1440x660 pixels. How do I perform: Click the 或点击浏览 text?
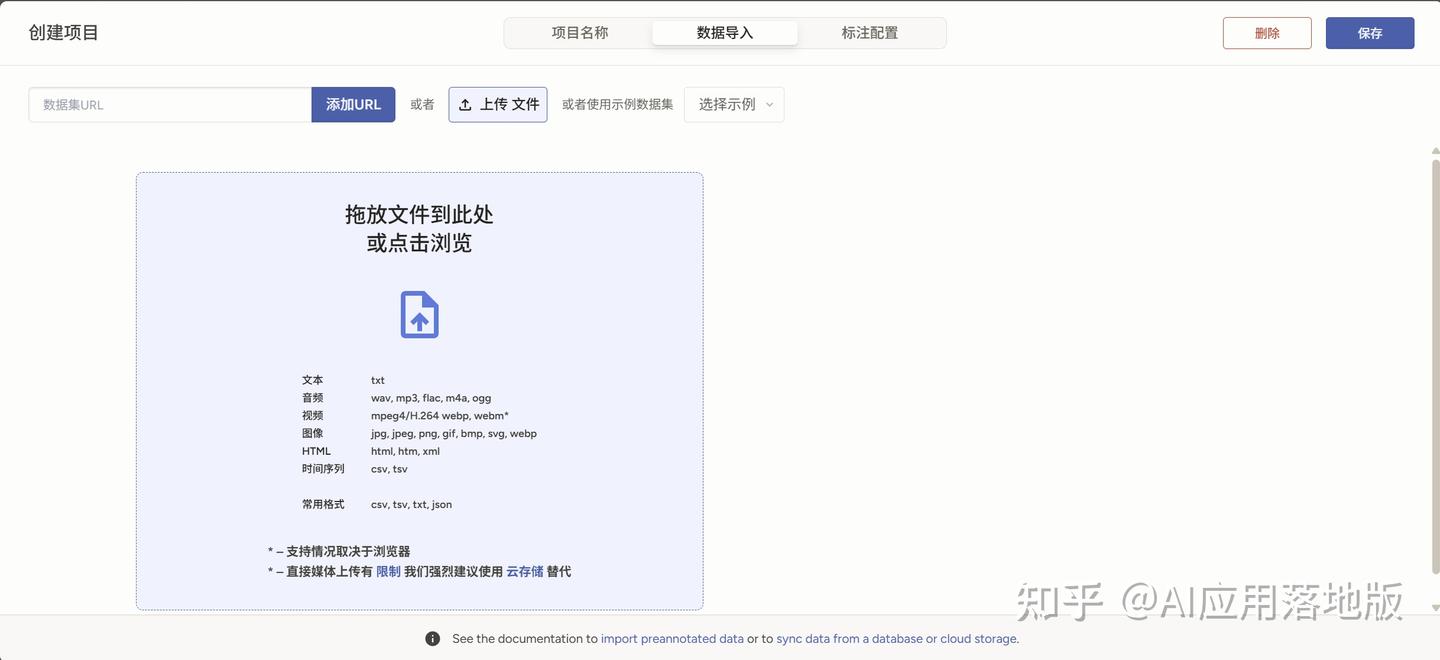[419, 243]
